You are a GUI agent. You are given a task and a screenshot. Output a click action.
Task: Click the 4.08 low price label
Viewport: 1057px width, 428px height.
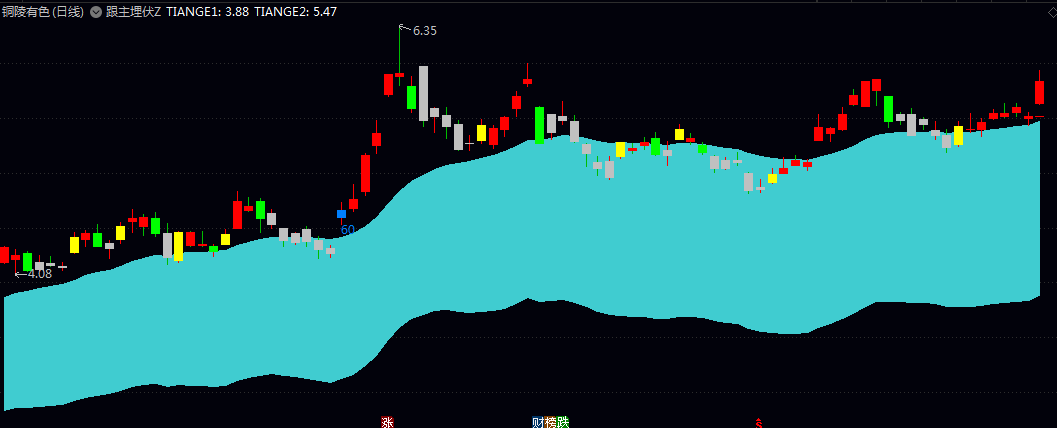tap(39, 274)
